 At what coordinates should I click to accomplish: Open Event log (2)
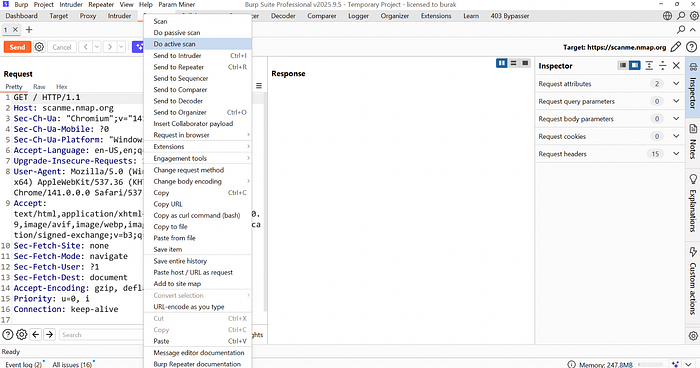(x=23, y=364)
